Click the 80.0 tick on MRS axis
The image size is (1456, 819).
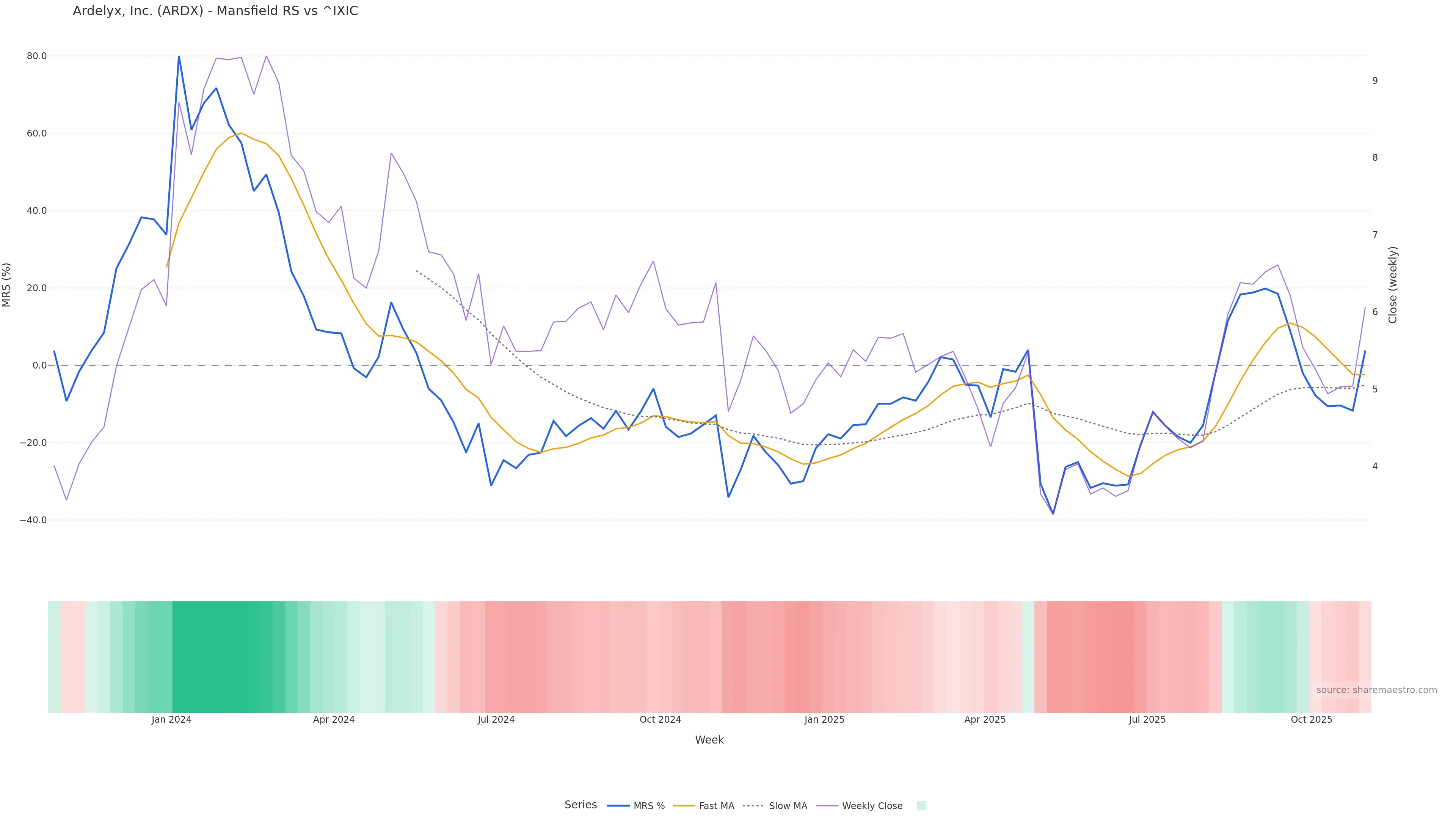pyautogui.click(x=37, y=56)
